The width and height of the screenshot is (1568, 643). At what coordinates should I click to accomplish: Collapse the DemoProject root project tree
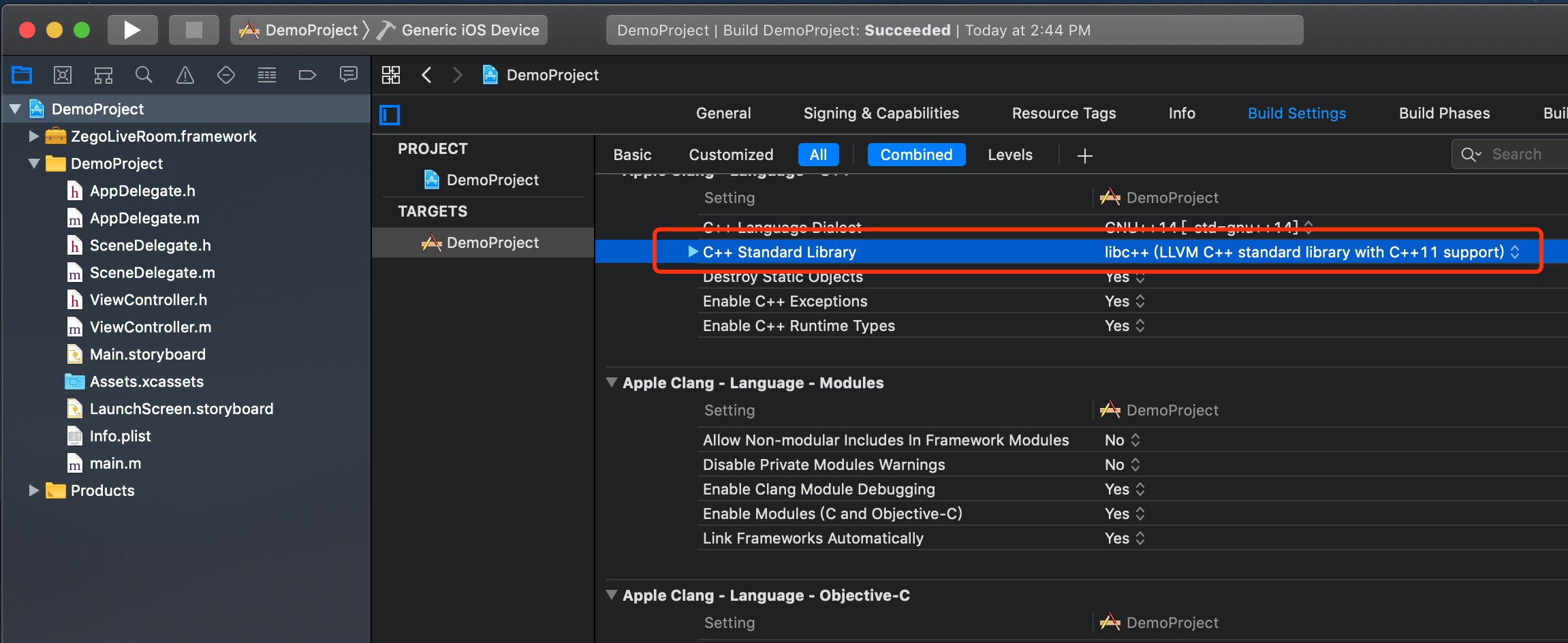tap(15, 109)
